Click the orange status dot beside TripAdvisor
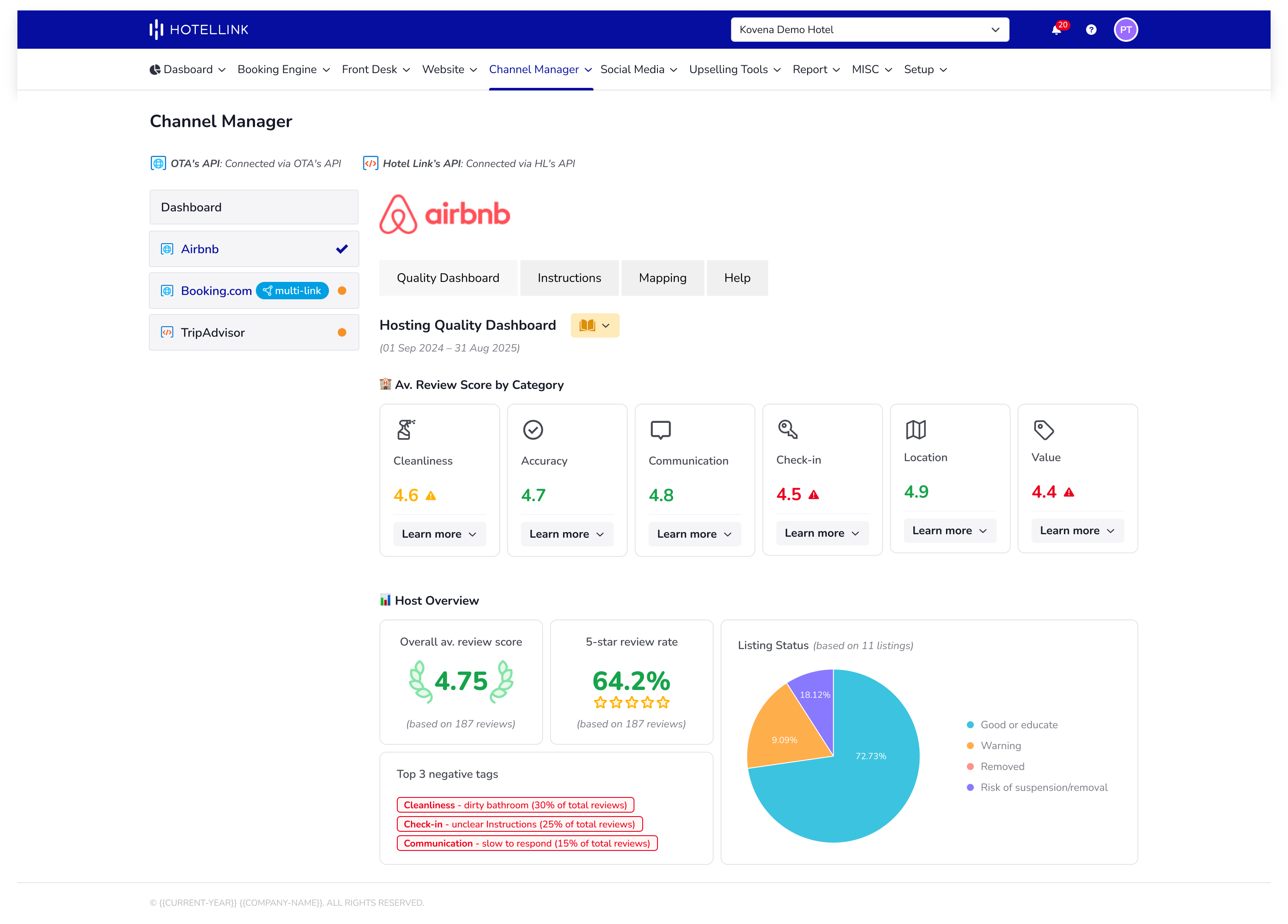The width and height of the screenshot is (1288, 924). (x=342, y=332)
